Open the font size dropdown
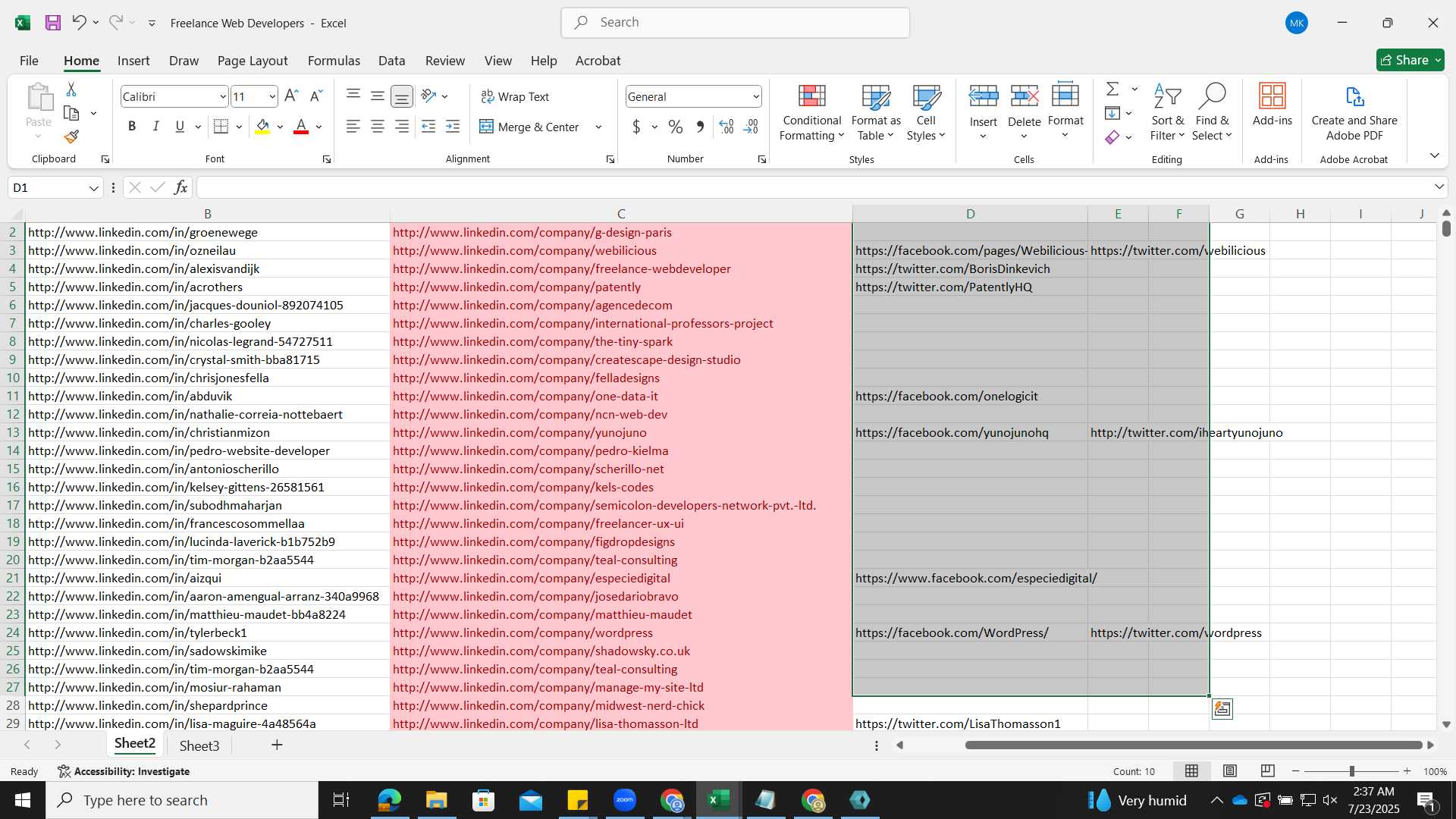Viewport: 1456px width, 819px height. (x=272, y=97)
